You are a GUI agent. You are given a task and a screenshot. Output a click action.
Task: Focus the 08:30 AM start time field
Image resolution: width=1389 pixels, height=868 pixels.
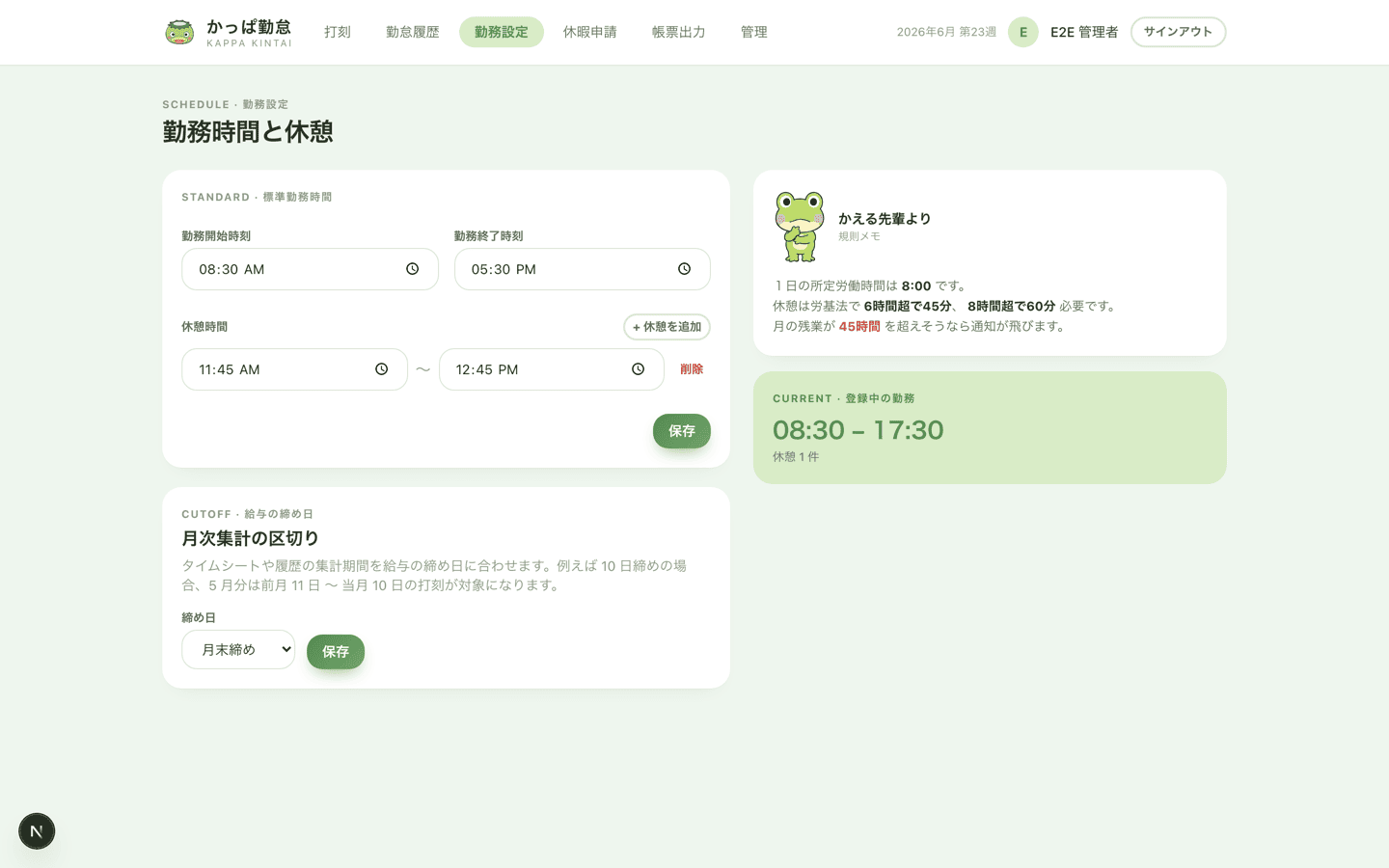(x=310, y=269)
